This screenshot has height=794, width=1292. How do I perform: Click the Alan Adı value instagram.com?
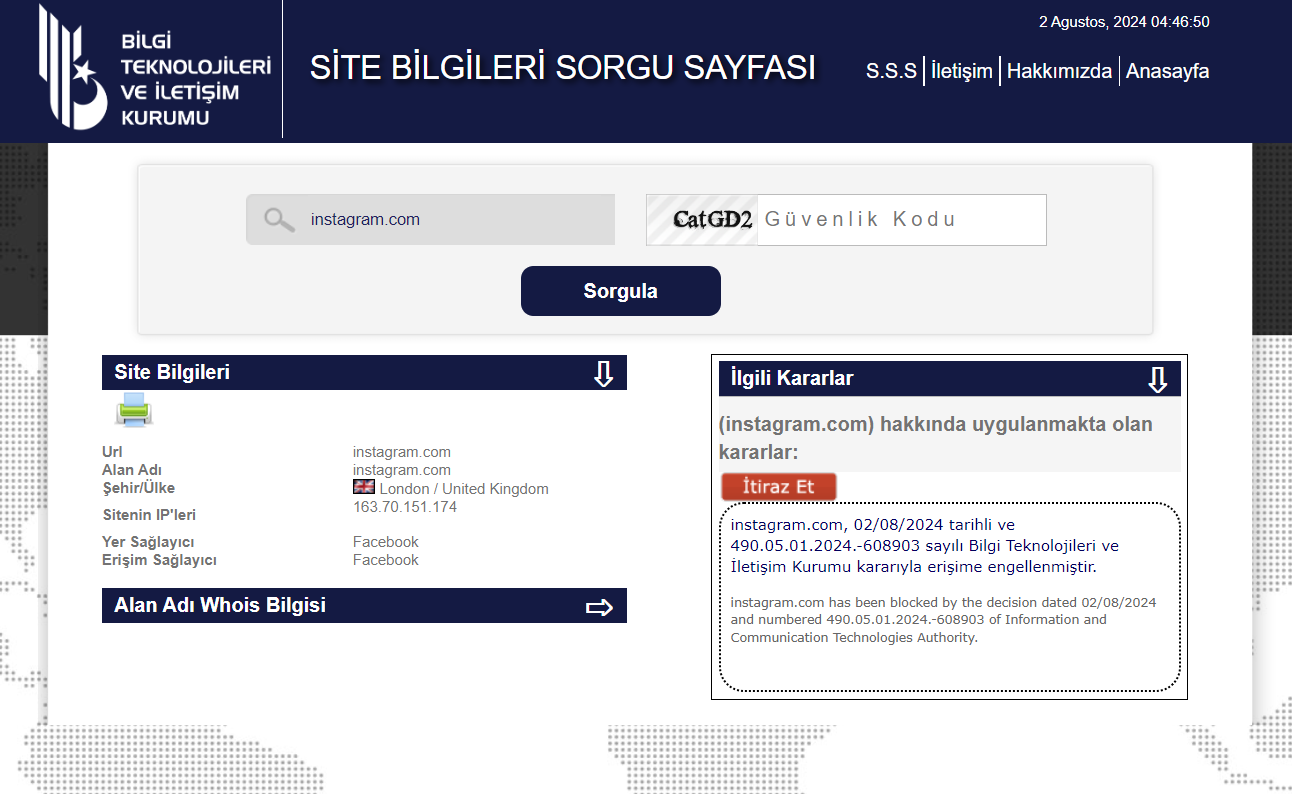tap(402, 470)
